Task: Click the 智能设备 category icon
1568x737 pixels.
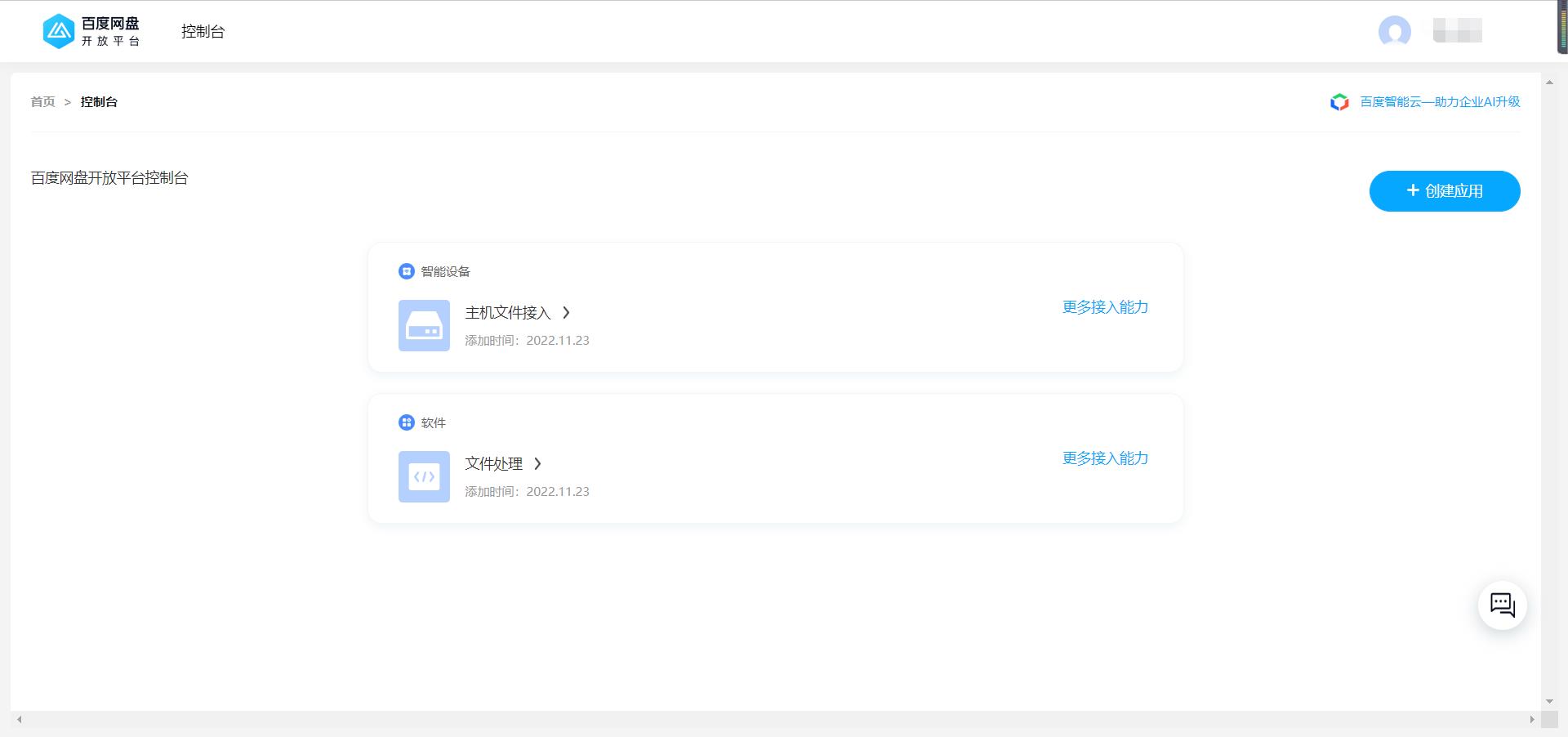Action: coord(407,271)
